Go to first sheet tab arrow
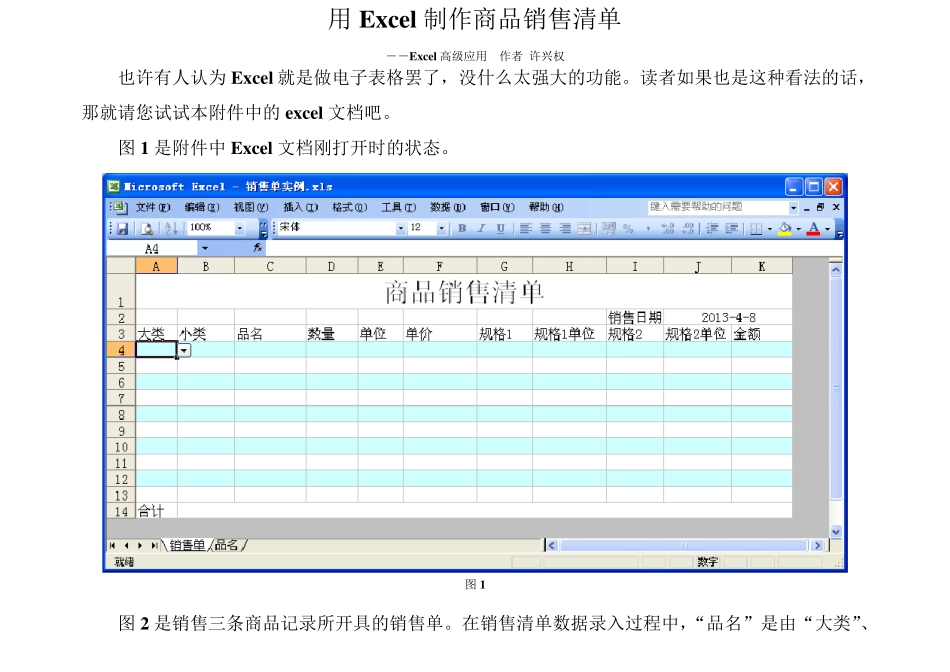Screen dimensions: 950x672 click(x=113, y=545)
